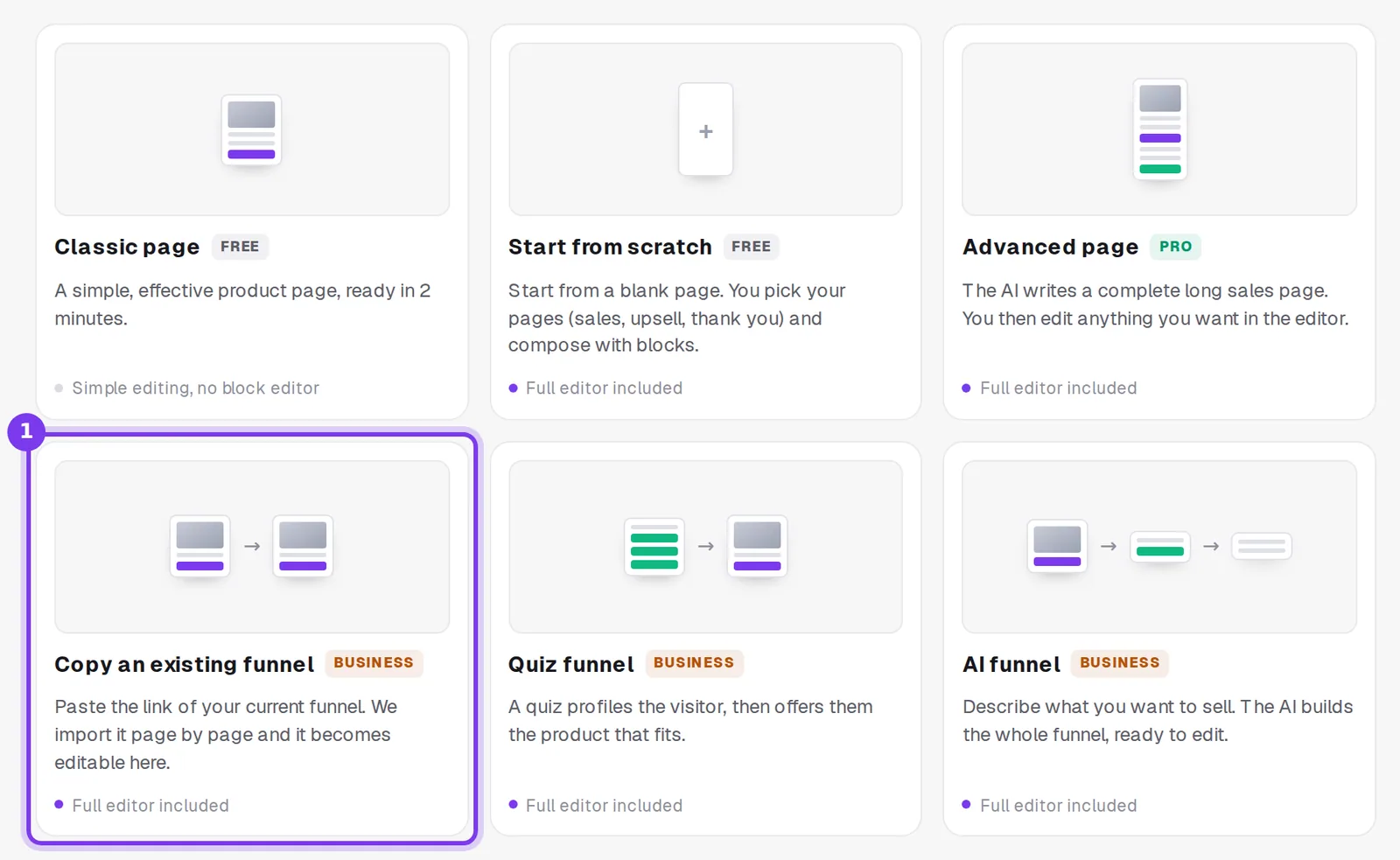The width and height of the screenshot is (1400, 860).
Task: Click "A simple, effective product page" description
Action: click(x=242, y=304)
